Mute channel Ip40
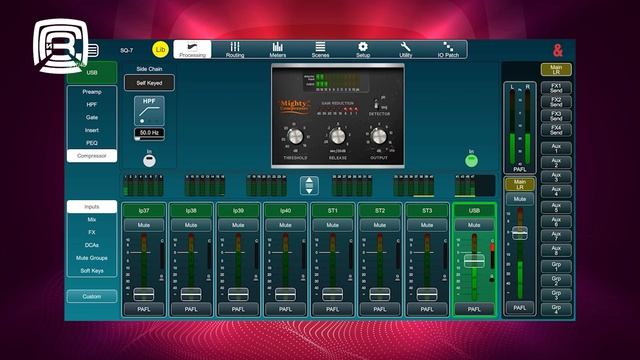 [285, 225]
